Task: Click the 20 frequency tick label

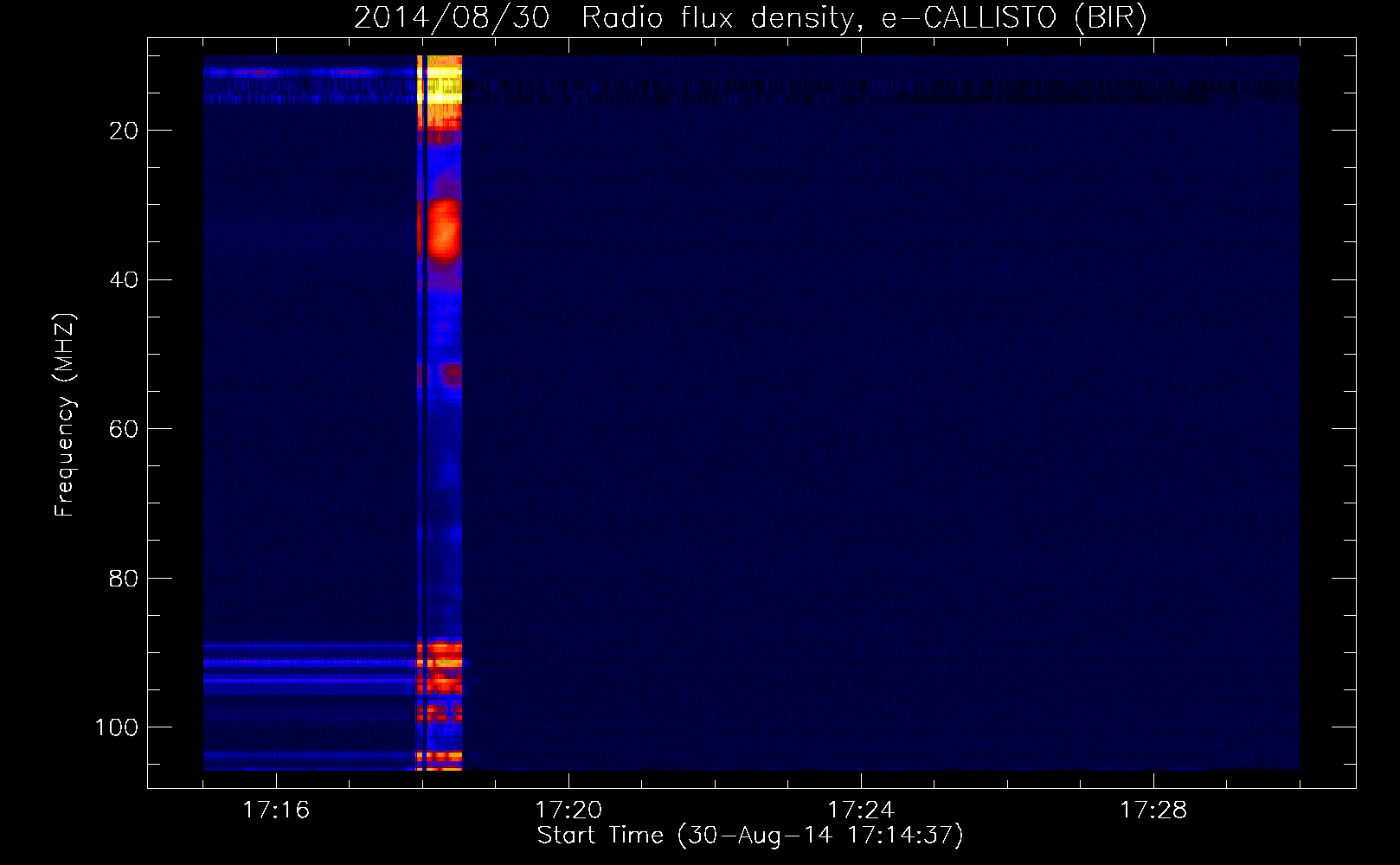Action: pos(125,131)
